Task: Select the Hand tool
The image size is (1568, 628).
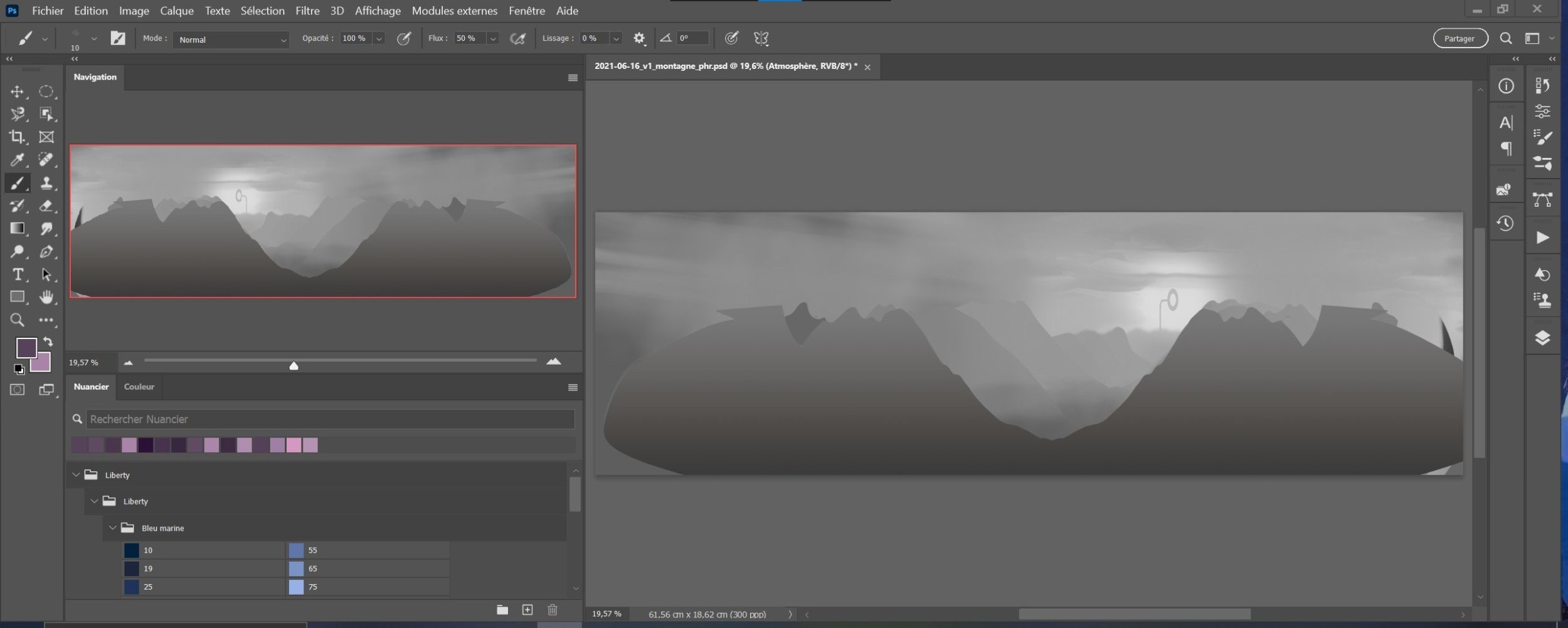Action: 46,297
